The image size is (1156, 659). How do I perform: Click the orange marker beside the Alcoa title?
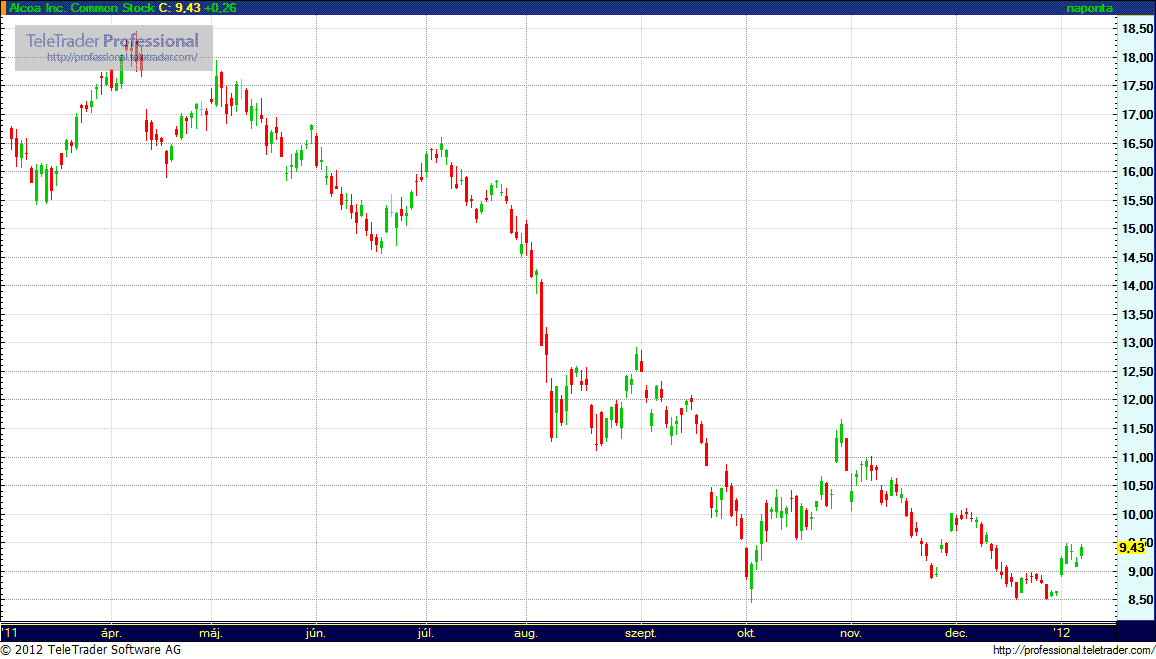click(x=4, y=8)
